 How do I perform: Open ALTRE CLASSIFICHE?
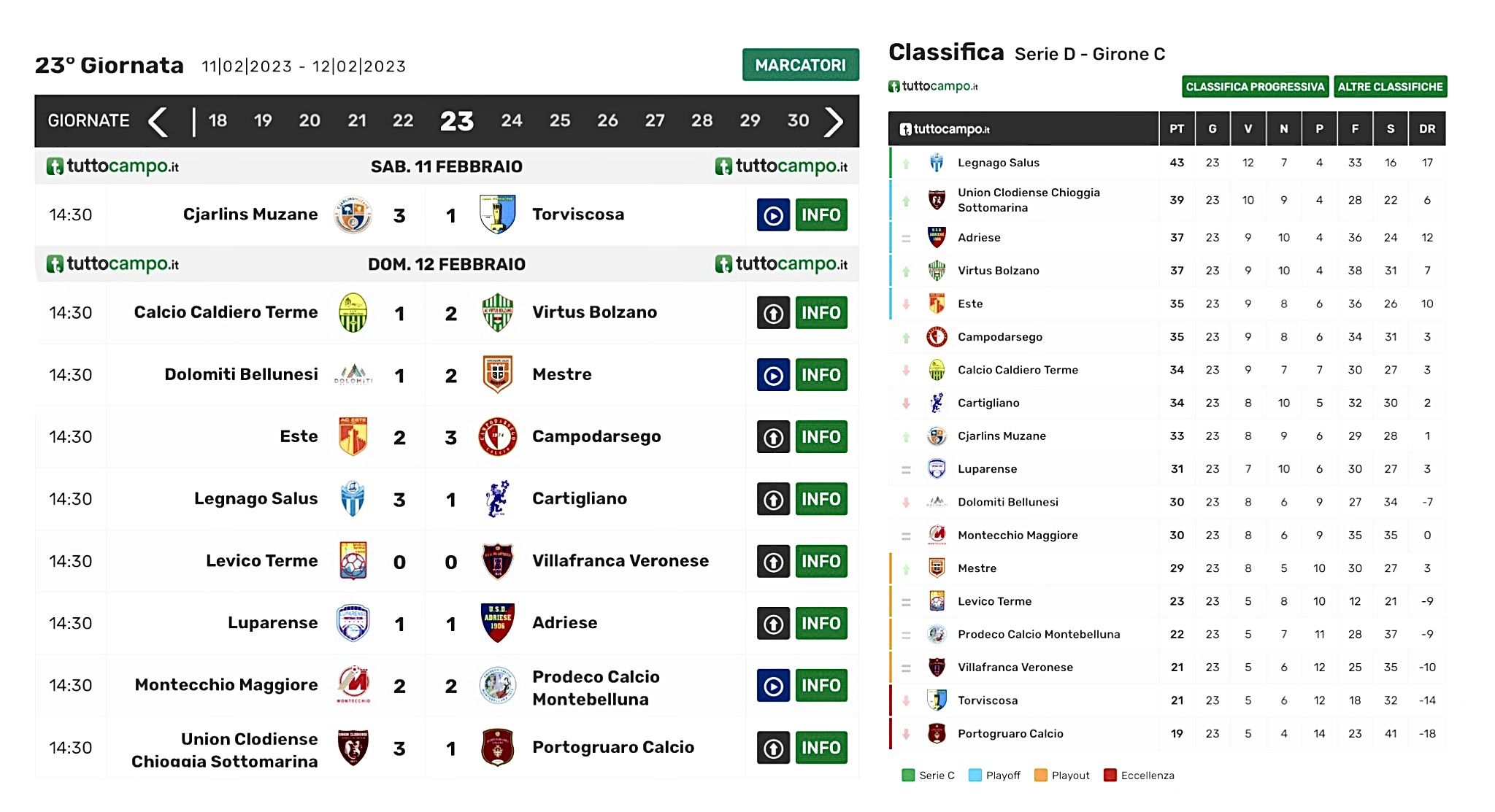click(1390, 87)
